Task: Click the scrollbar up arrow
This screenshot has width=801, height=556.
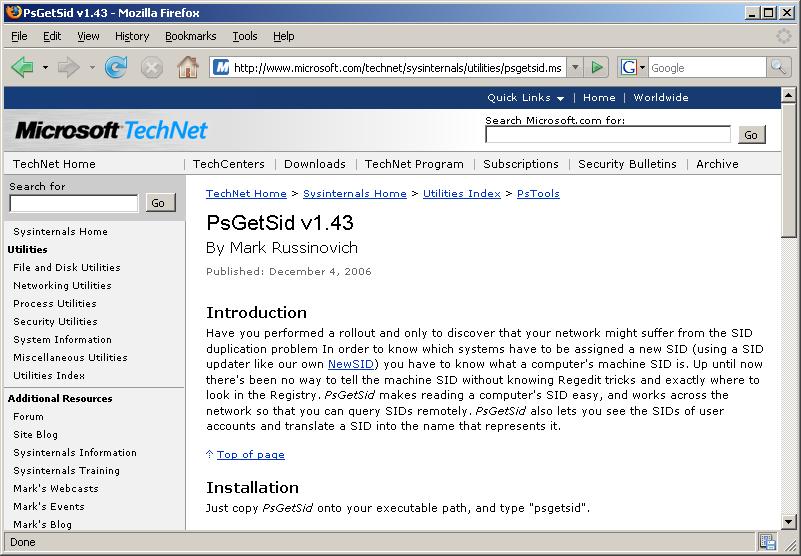Action: pos(788,95)
